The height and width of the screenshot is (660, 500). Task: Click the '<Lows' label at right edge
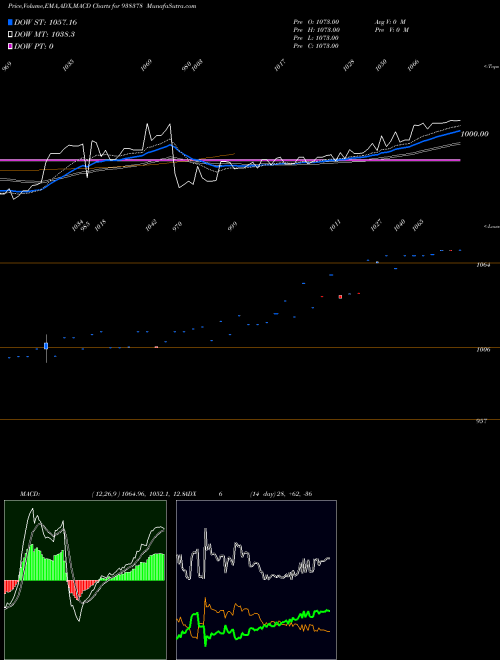click(492, 226)
